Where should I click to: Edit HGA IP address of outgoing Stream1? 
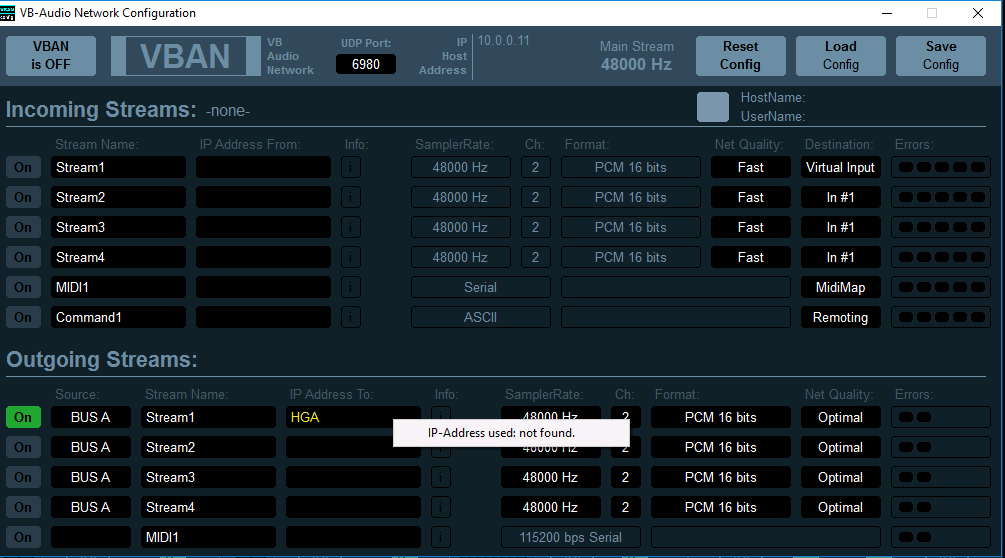pos(353,417)
